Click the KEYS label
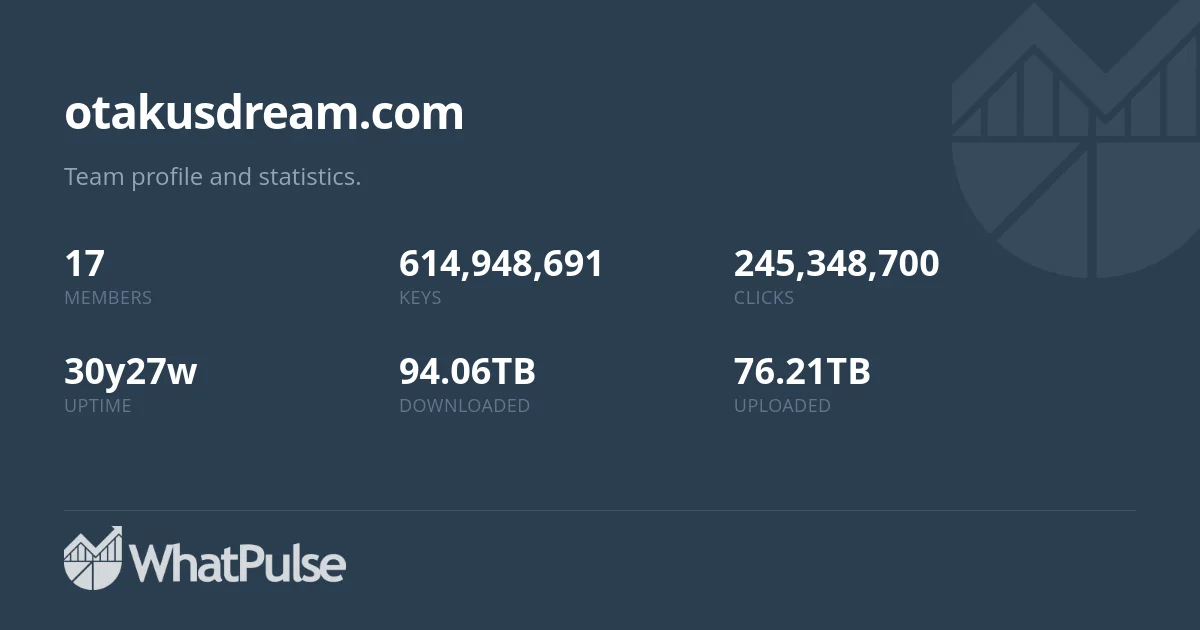Screen dimensions: 1200x630 tap(420, 298)
